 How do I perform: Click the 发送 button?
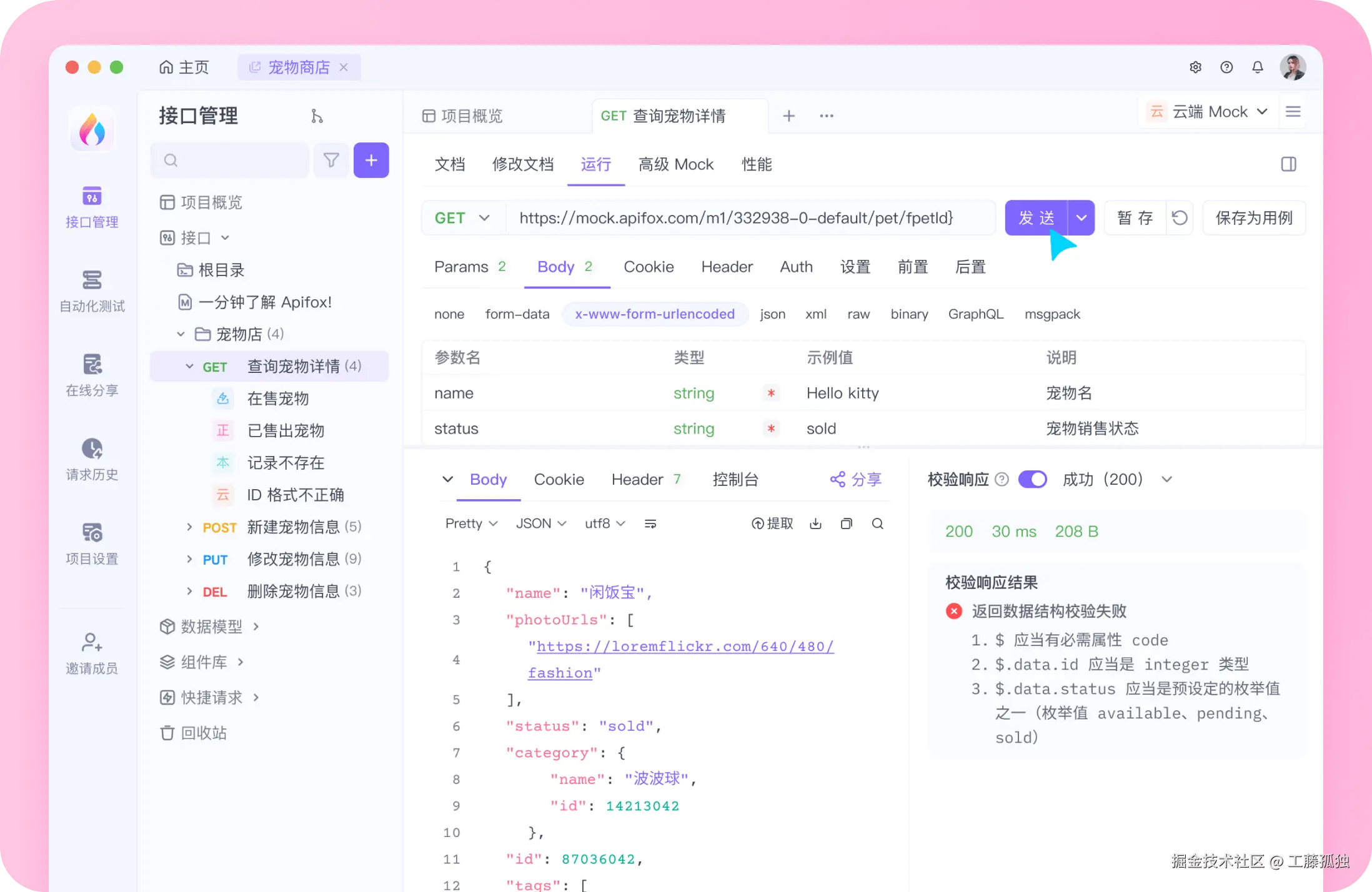(x=1036, y=218)
